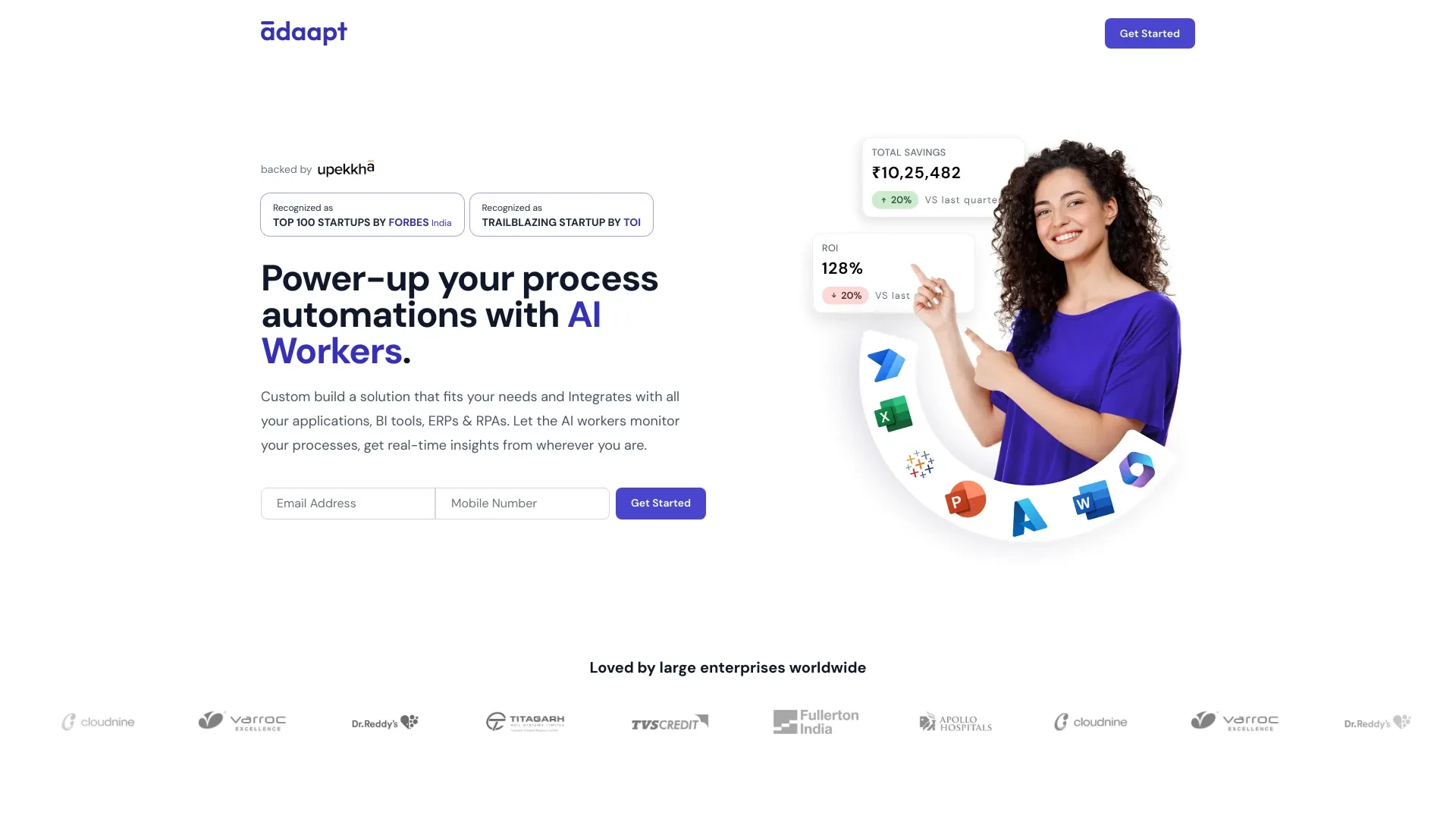Image resolution: width=1456 pixels, height=819 pixels.
Task: Click TOI Trailblazing Startup badge
Action: [560, 214]
